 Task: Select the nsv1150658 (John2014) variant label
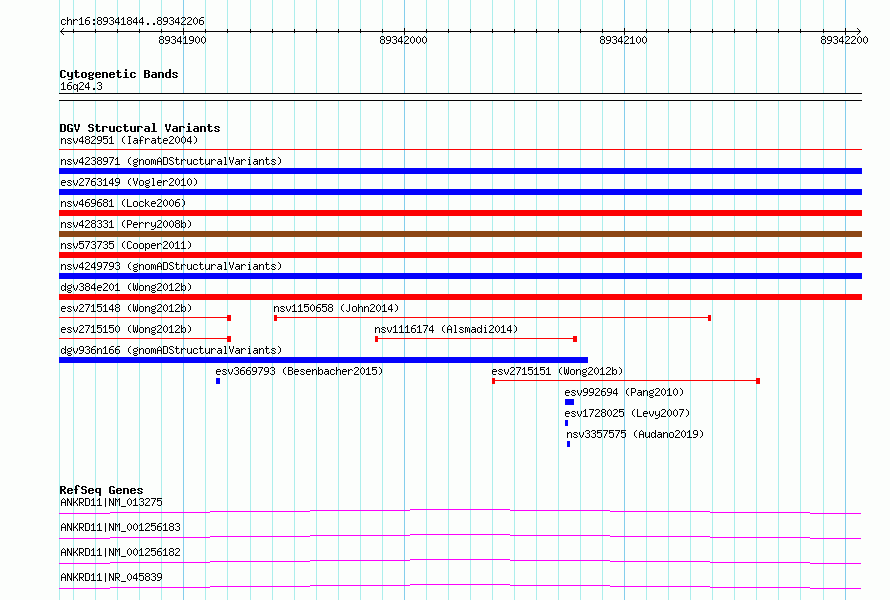[336, 308]
